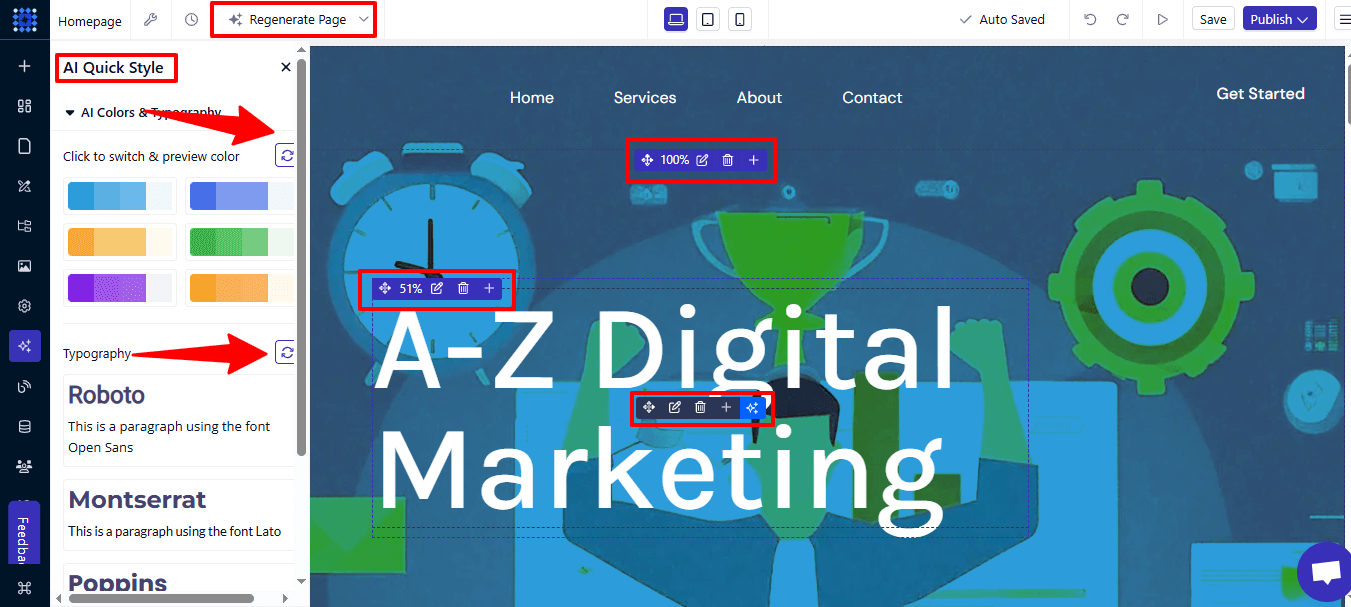Image resolution: width=1351 pixels, height=607 pixels.
Task: Click the Contact navigation link
Action: [872, 97]
